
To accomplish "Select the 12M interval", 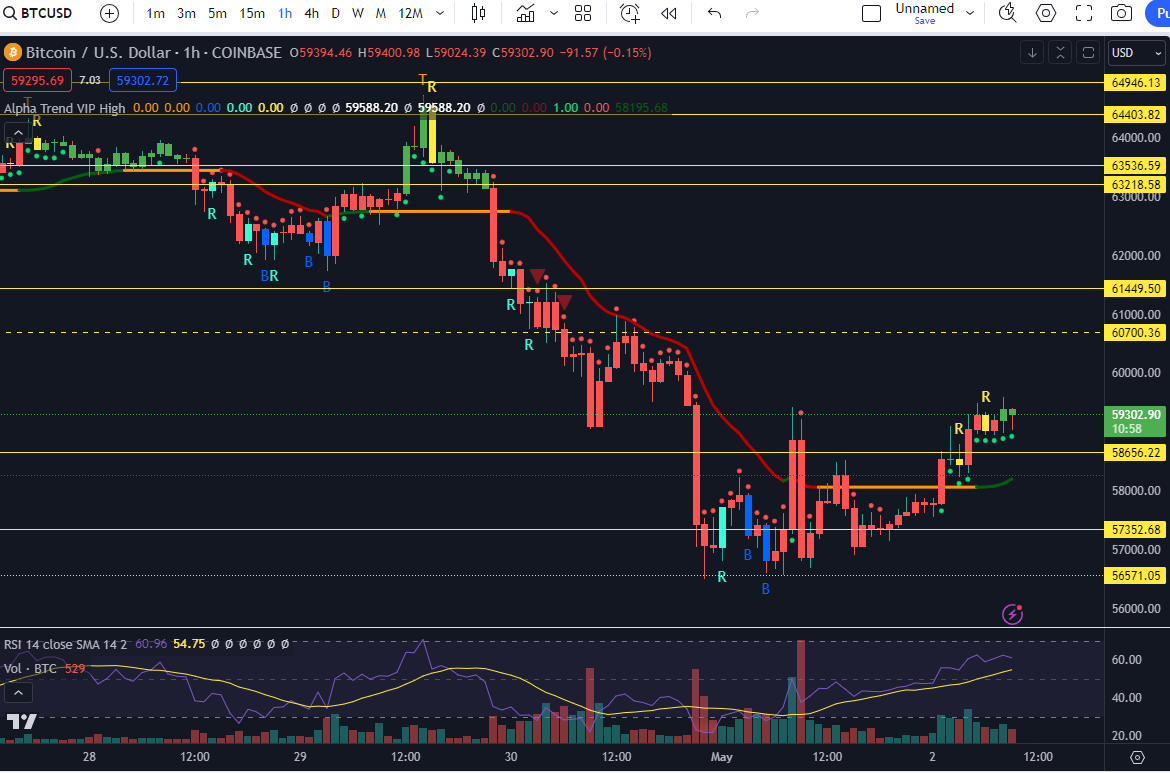I will click(x=410, y=13).
